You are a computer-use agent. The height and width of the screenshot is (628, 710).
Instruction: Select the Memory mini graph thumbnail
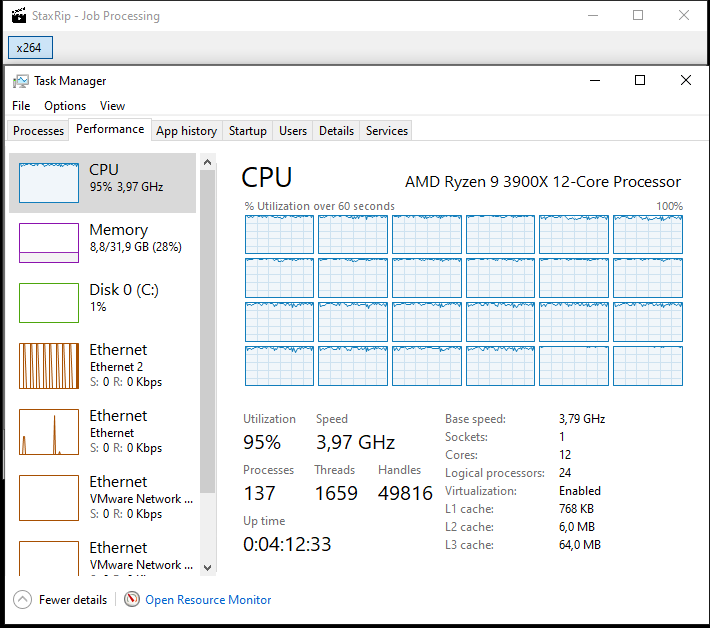click(49, 243)
